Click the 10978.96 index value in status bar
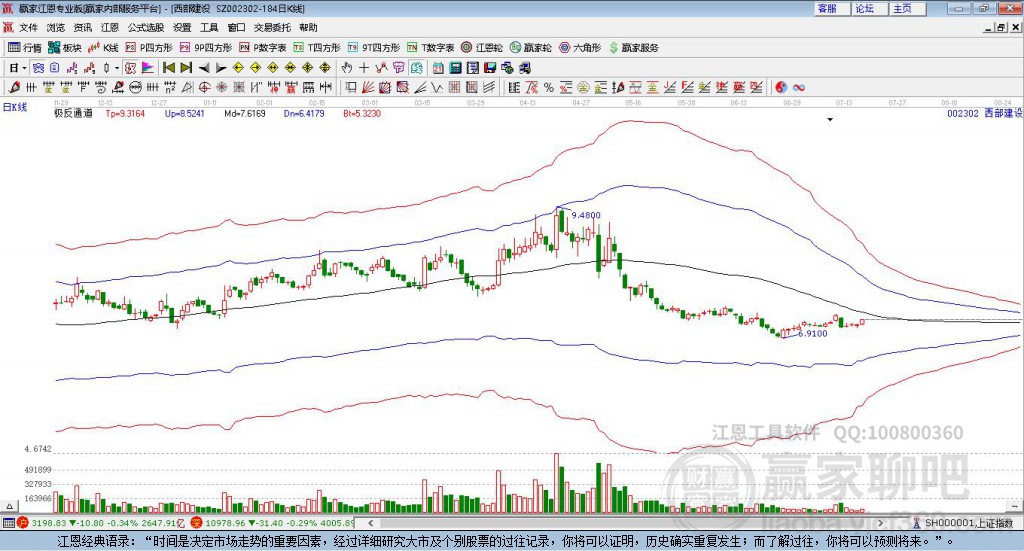 [227, 523]
